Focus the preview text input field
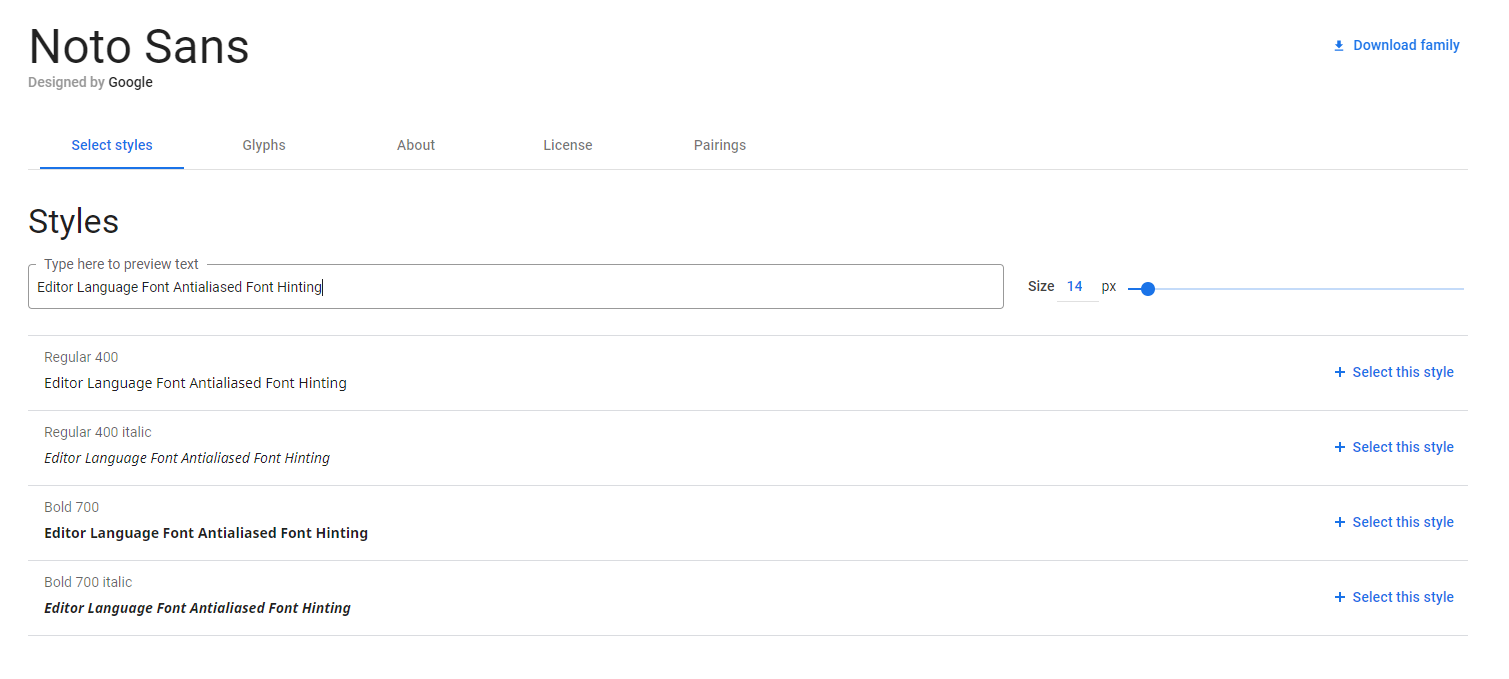The image size is (1509, 679). click(x=516, y=287)
